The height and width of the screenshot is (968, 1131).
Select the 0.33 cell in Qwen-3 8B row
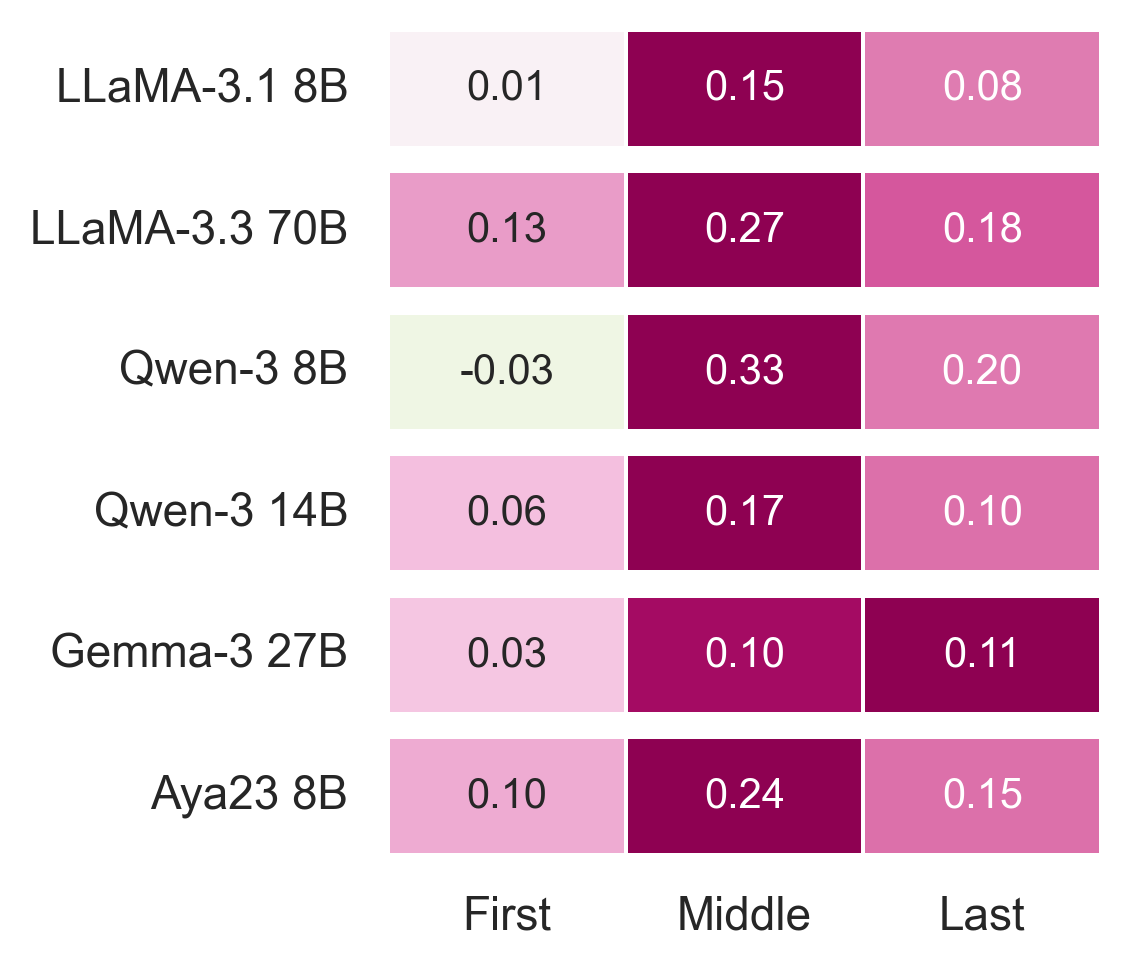tap(744, 372)
